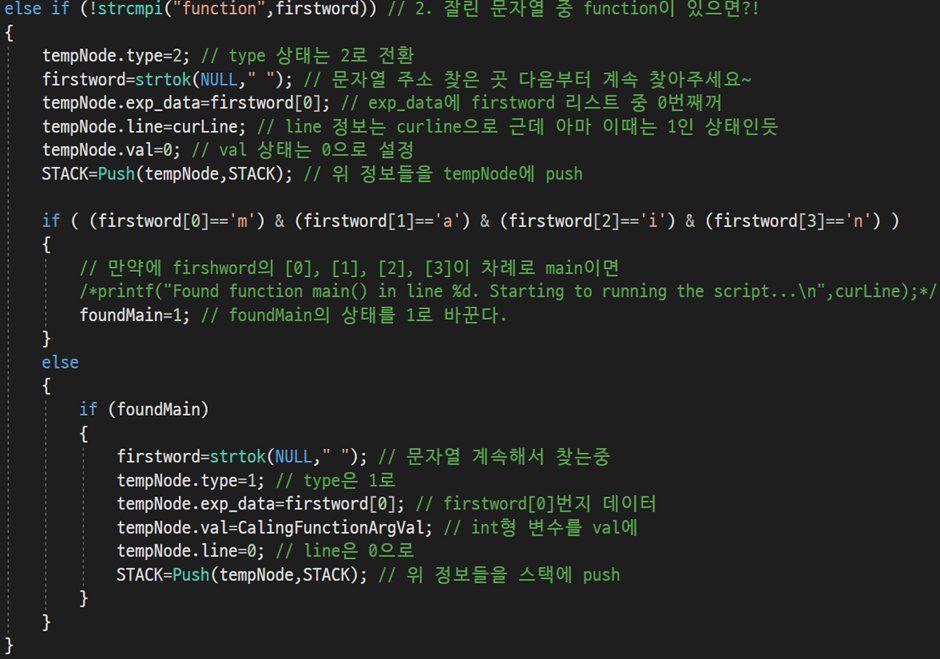Click the if (foundMain) line
Image resolution: width=940 pixels, height=659 pixels.
[x=144, y=410]
